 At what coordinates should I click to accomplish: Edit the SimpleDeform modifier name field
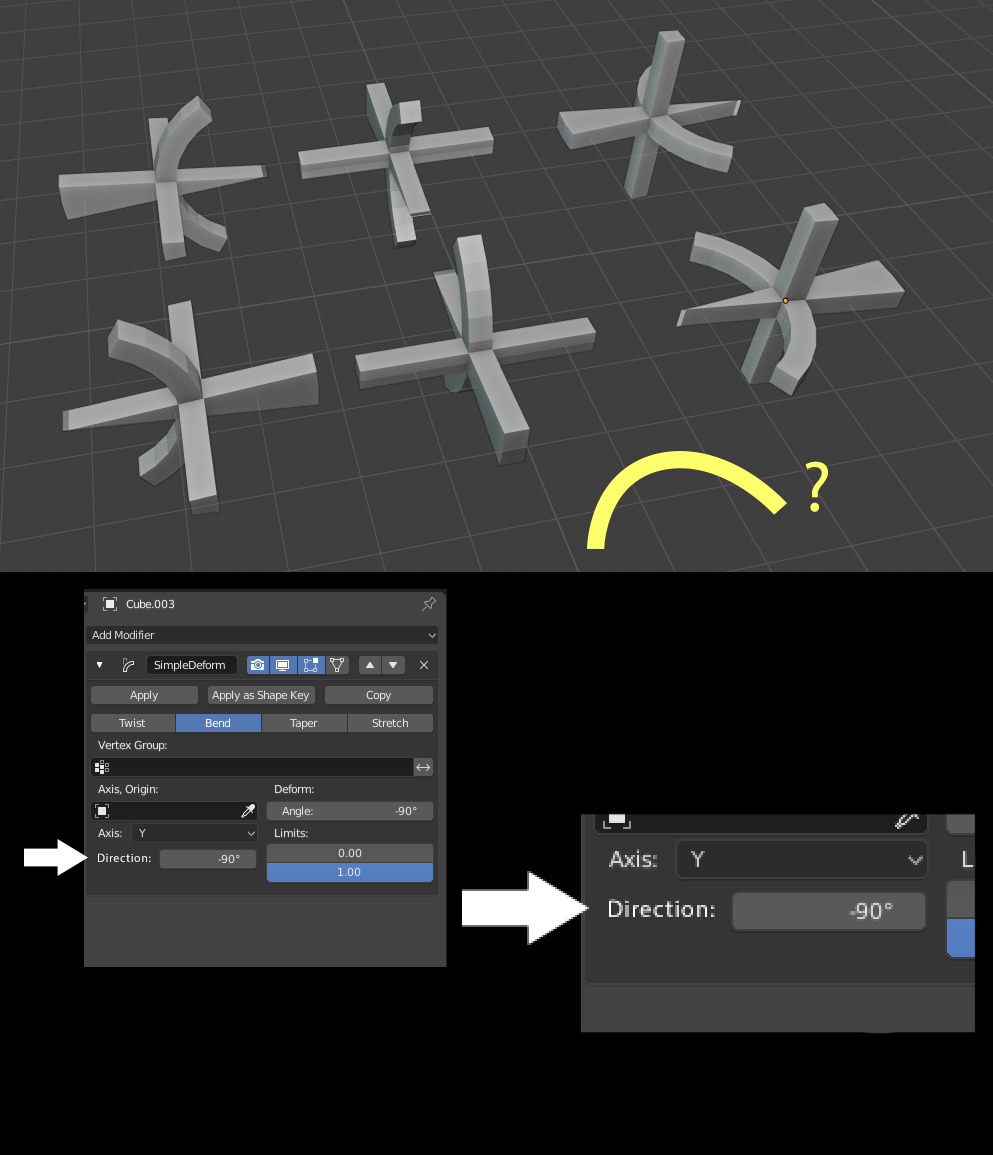(x=192, y=665)
